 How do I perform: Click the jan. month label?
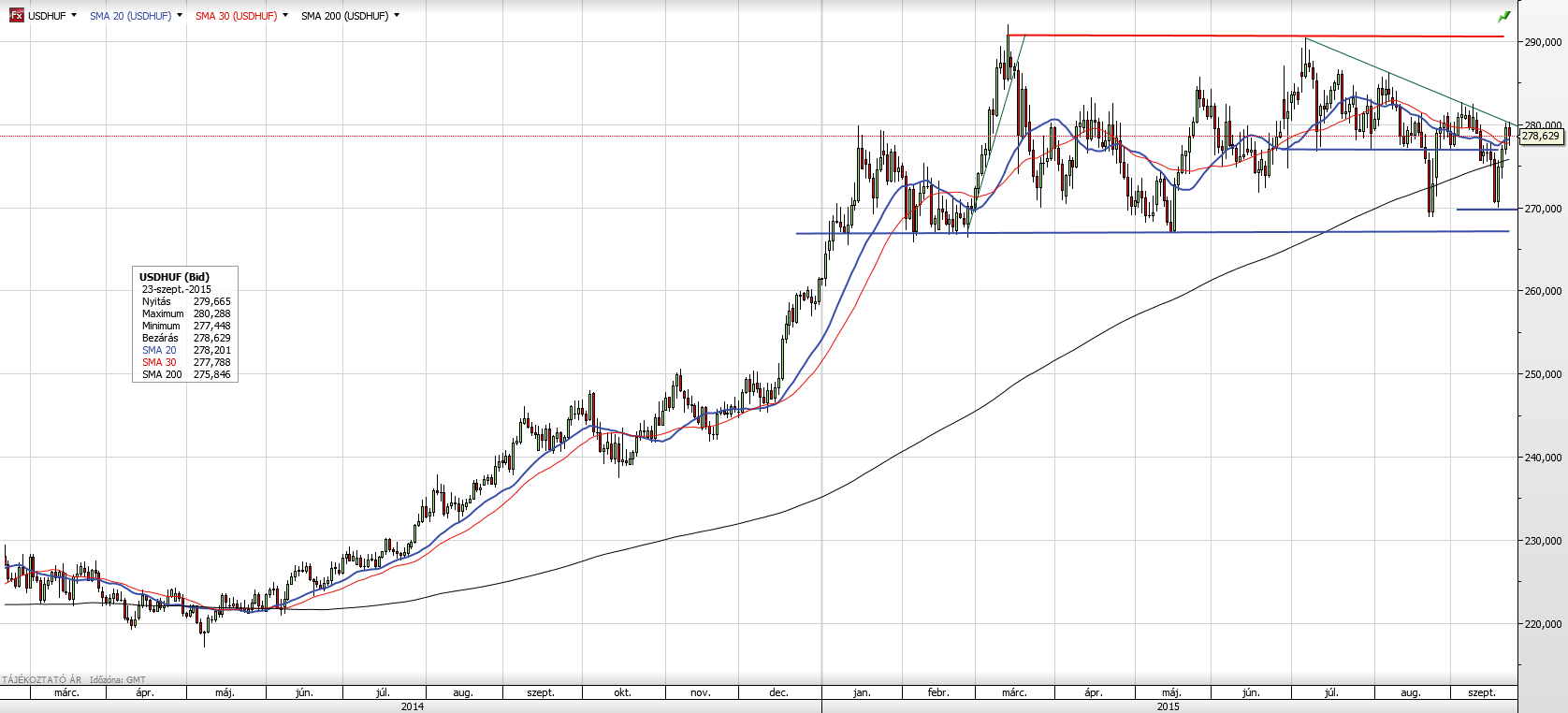click(862, 692)
